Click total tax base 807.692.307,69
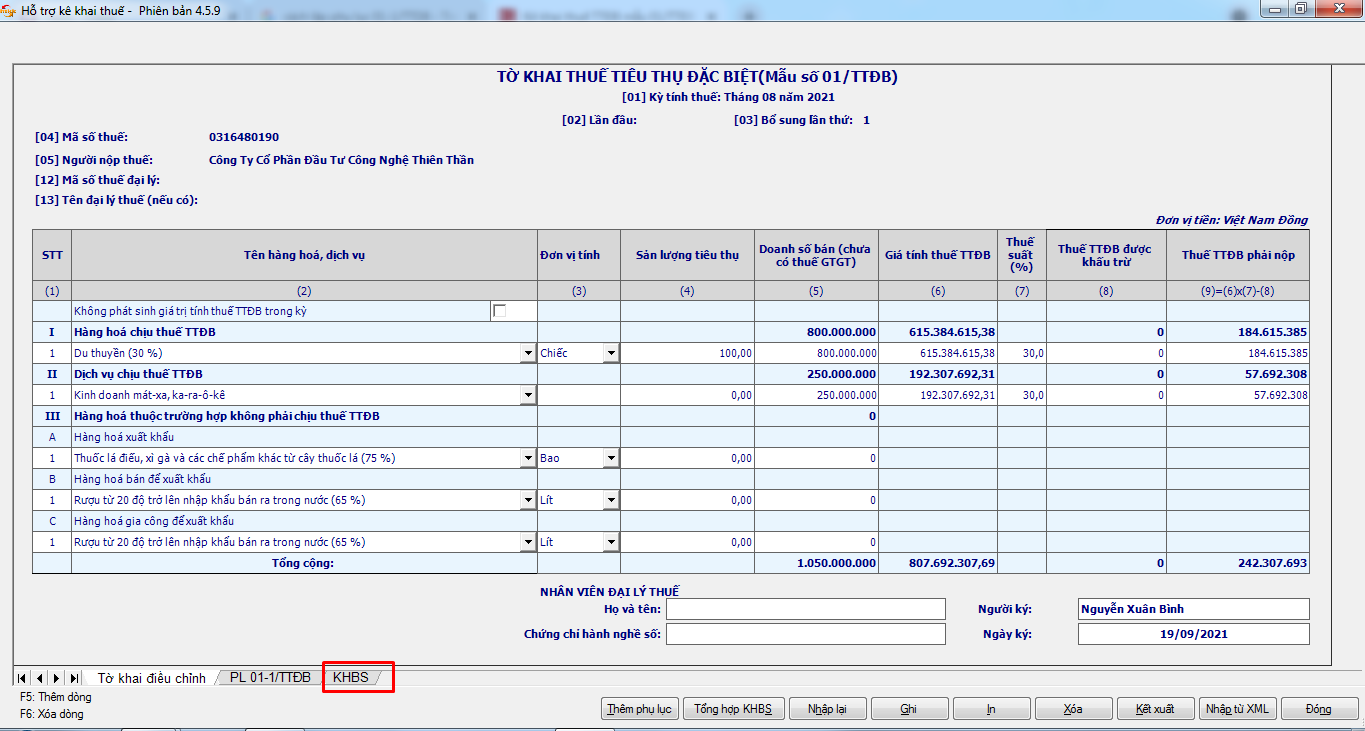 (938, 563)
